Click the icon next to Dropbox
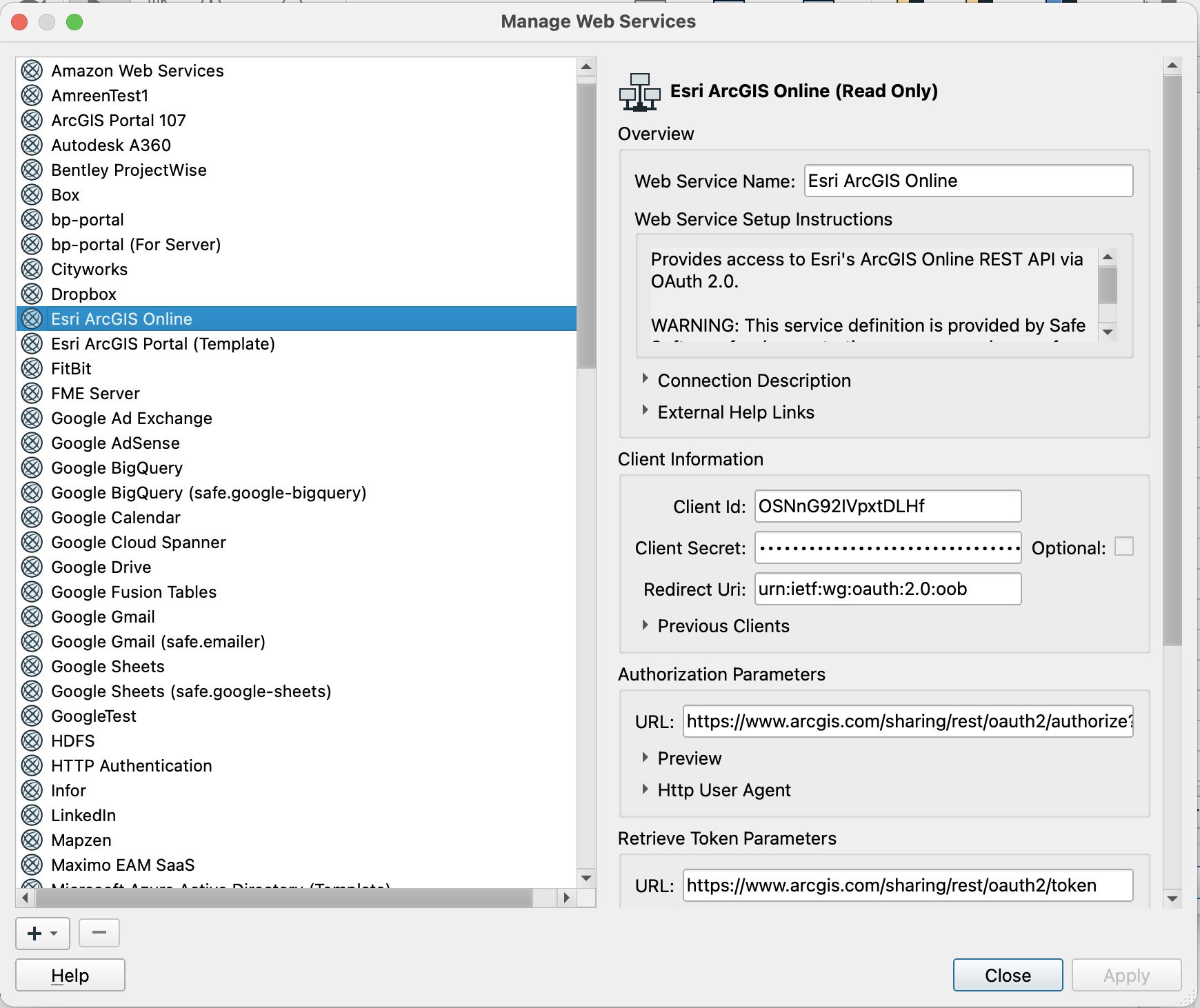Screen dimensions: 1200x1008 pos(32,294)
